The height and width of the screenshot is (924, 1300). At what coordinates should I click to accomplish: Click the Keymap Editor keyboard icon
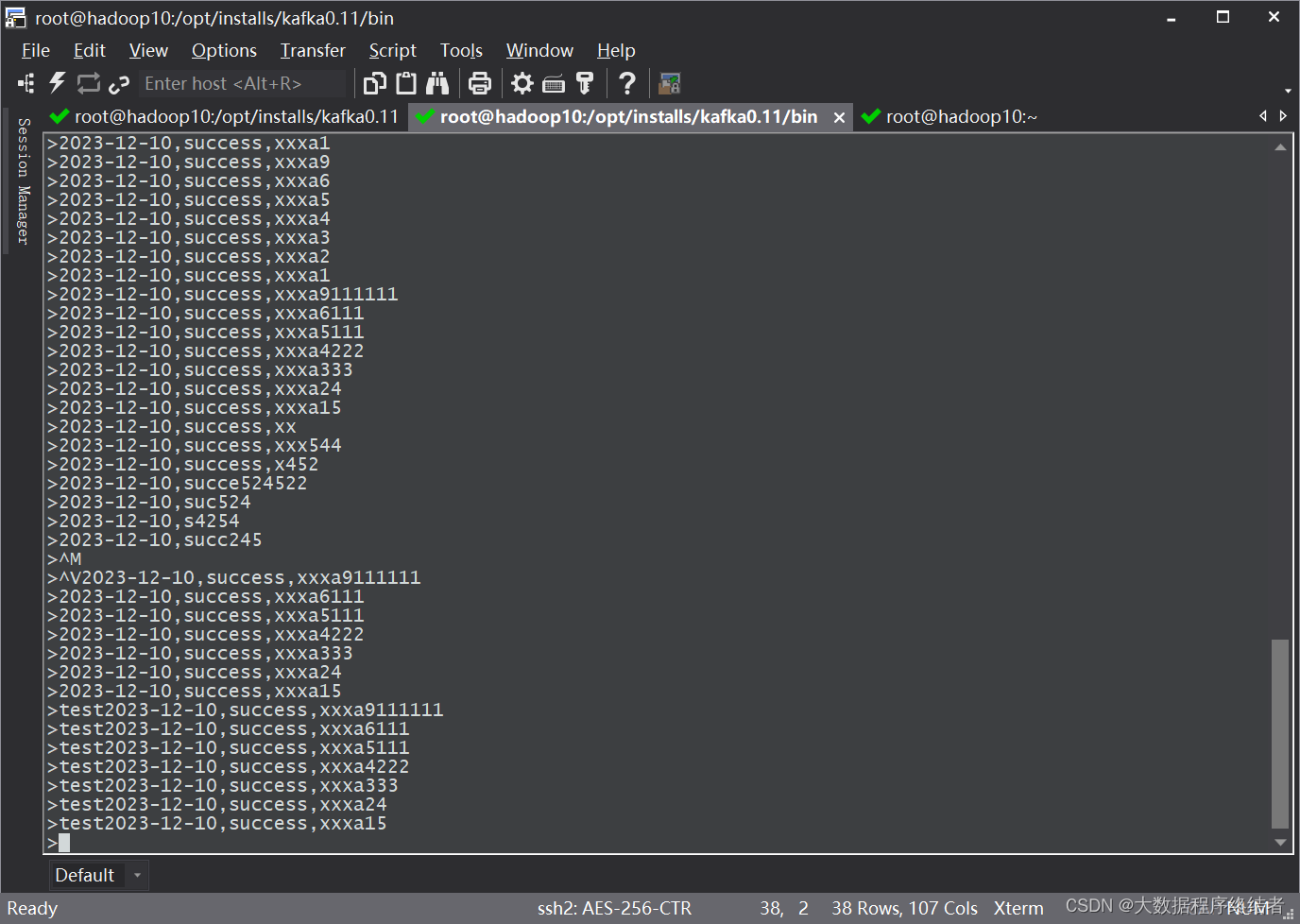coord(554,84)
